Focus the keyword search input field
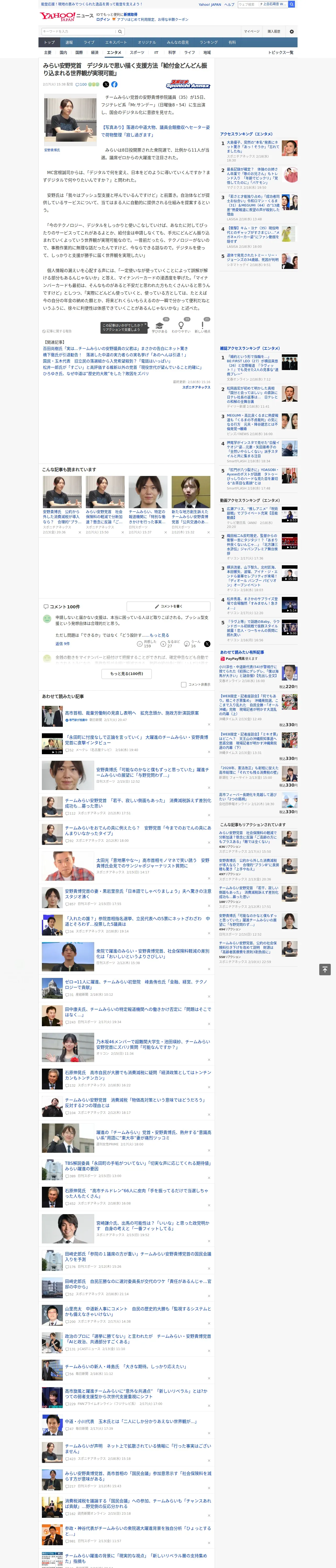 pos(79,32)
